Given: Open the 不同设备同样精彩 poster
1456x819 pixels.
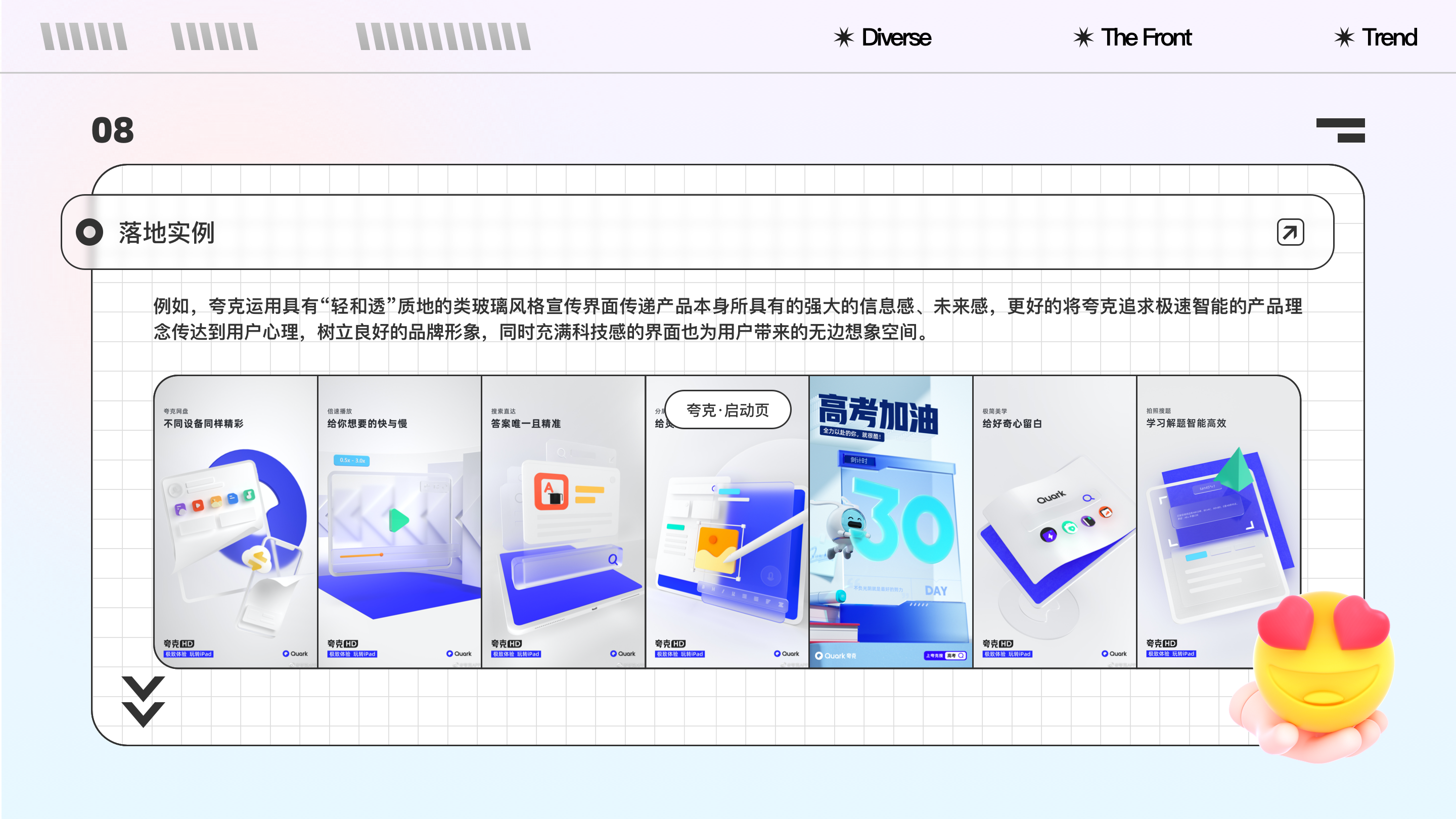Looking at the screenshot, I should tap(236, 521).
